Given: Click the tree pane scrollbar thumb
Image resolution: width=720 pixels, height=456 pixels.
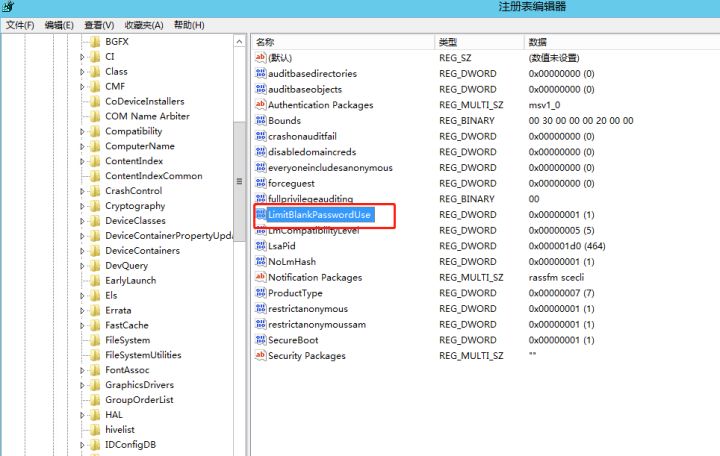Looking at the screenshot, I should point(239,181).
